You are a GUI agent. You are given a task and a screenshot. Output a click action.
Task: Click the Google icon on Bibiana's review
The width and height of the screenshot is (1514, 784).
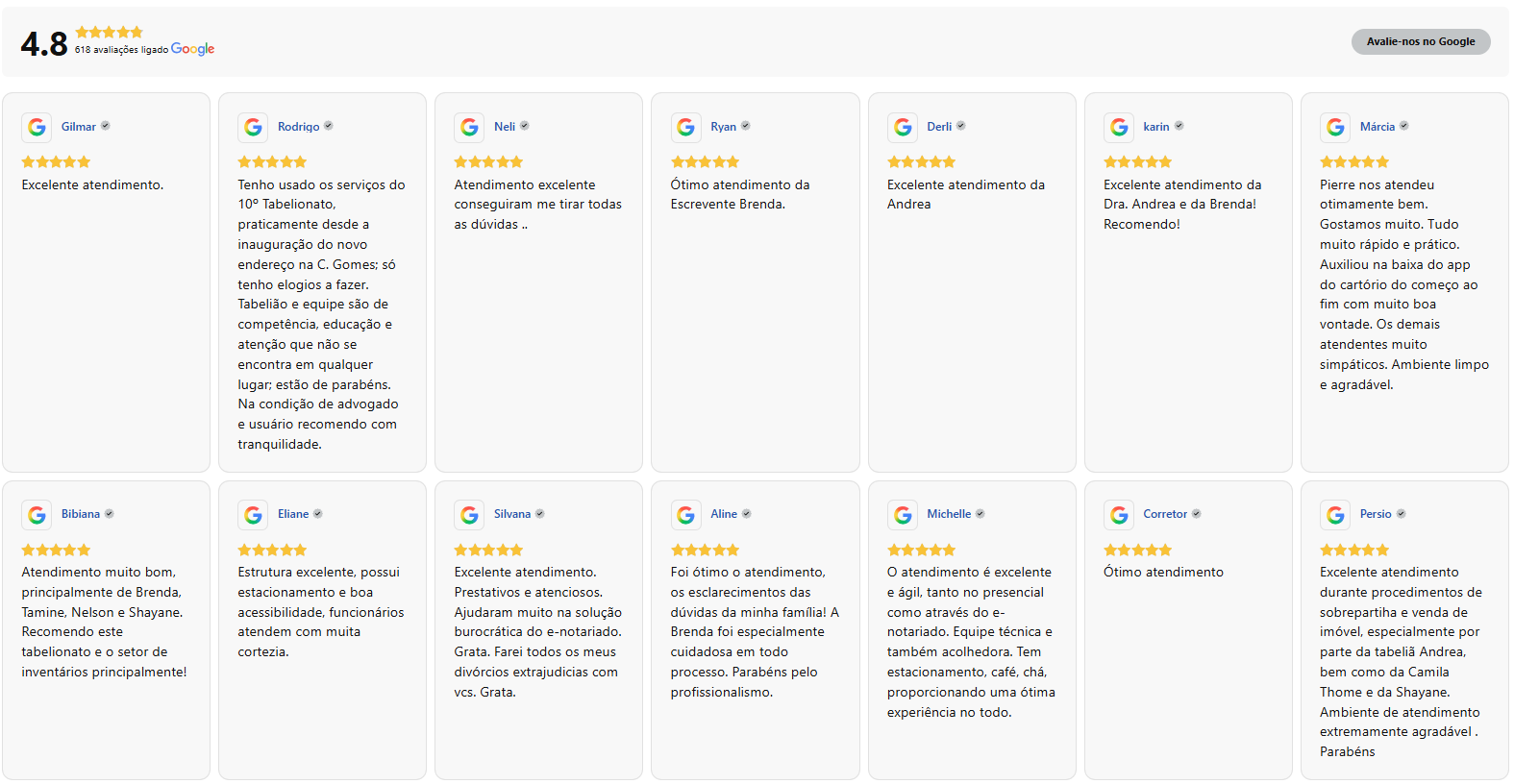tap(37, 515)
